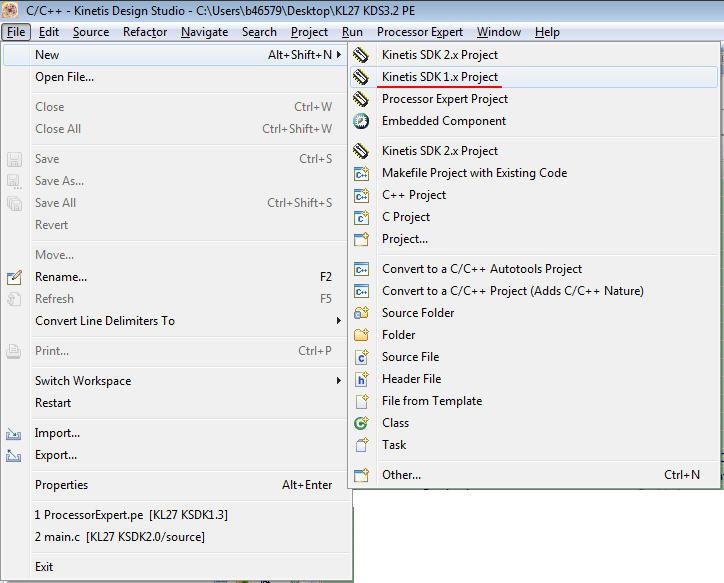
Task: Close the File menu via its header
Action: tap(16, 32)
